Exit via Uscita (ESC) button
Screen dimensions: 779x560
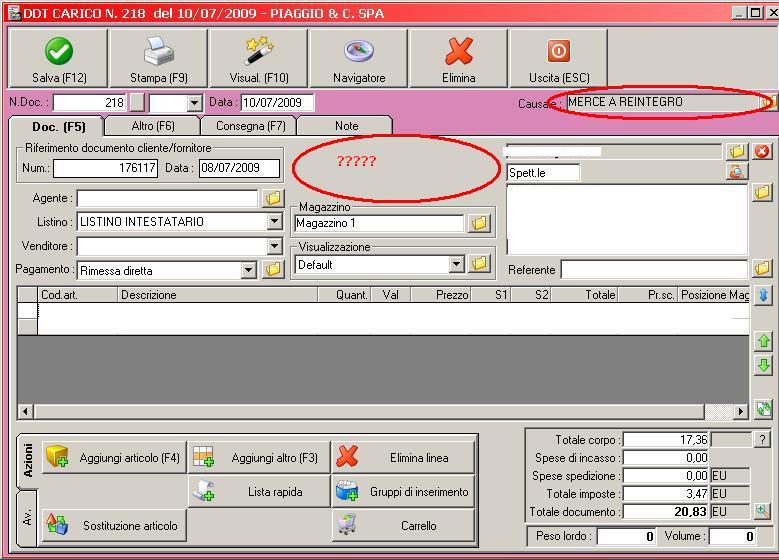(558, 58)
